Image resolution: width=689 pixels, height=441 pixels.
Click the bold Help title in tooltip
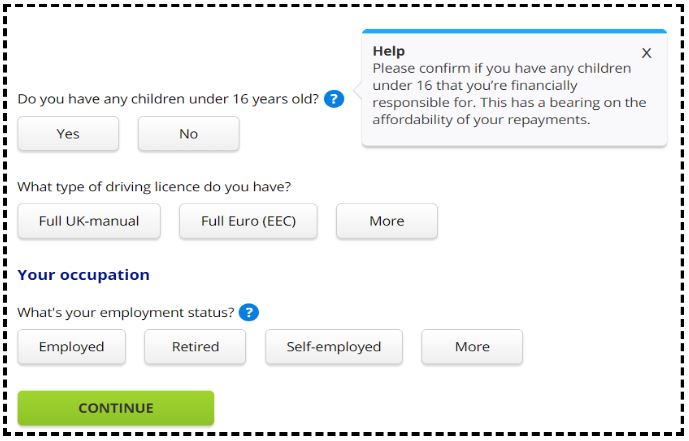pyautogui.click(x=389, y=51)
